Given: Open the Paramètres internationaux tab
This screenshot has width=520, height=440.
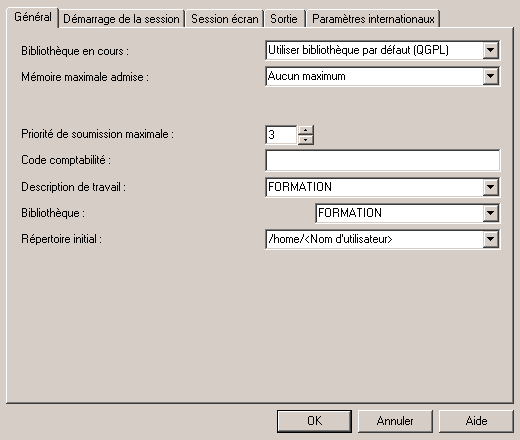Looking at the screenshot, I should tap(373, 19).
